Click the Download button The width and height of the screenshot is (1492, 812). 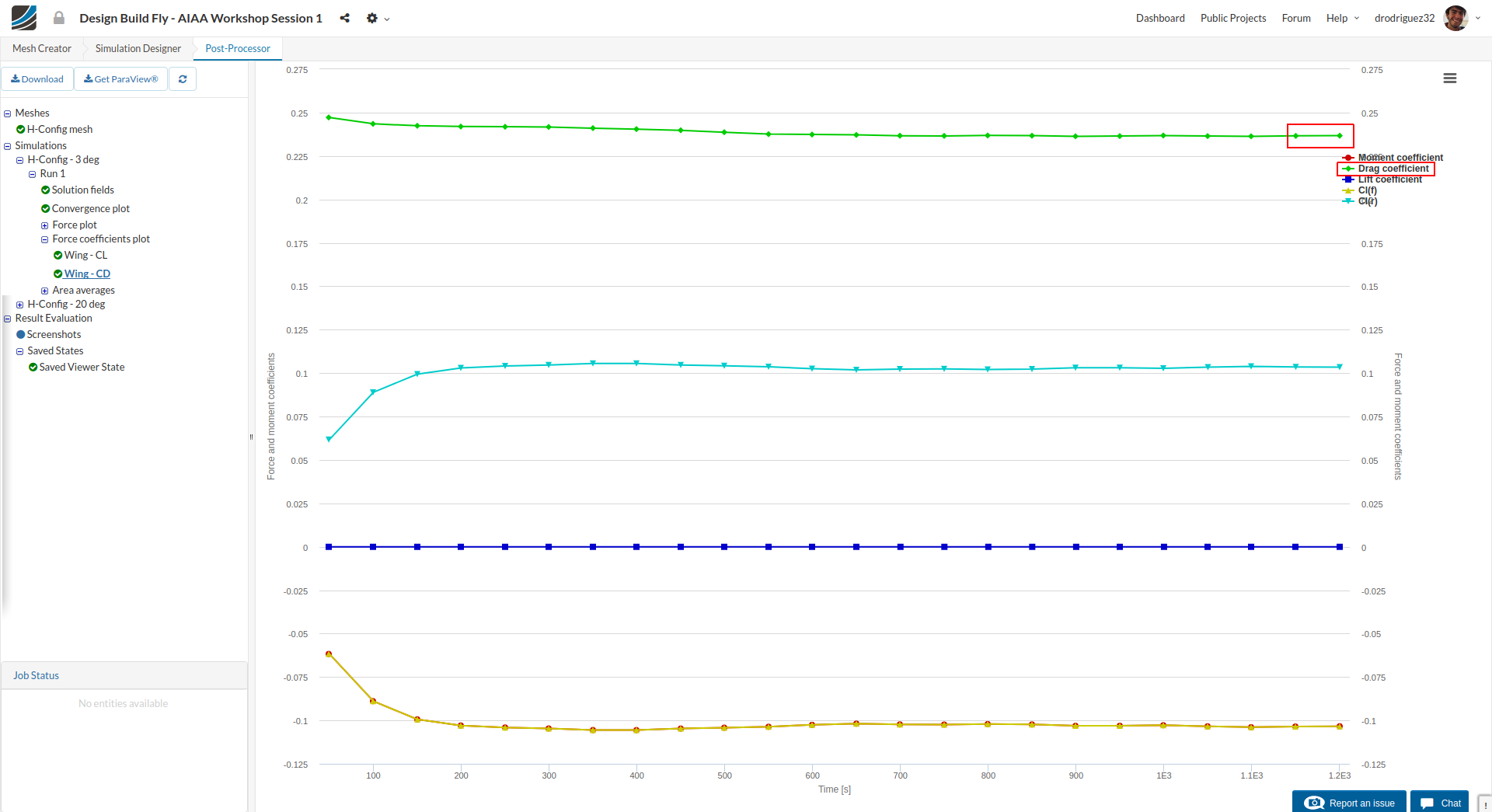click(x=37, y=78)
